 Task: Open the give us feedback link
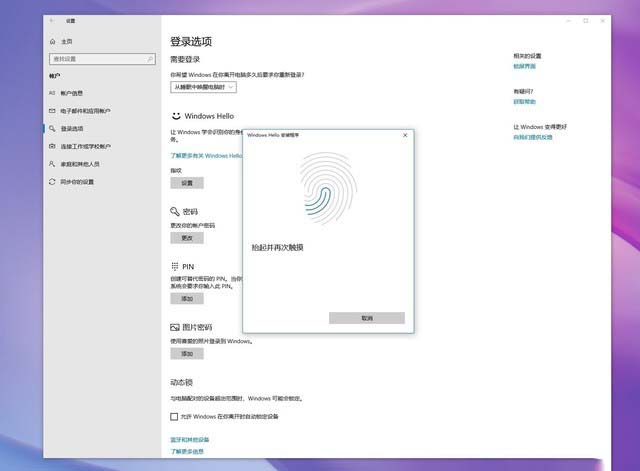click(x=533, y=138)
